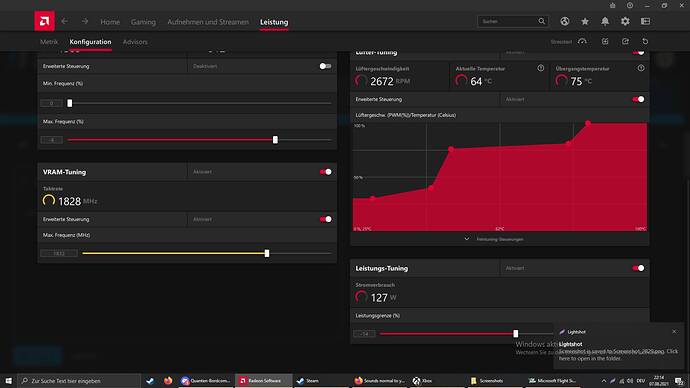This screenshot has width=690, height=388.
Task: Click the AMD logo home icon
Action: point(44,21)
